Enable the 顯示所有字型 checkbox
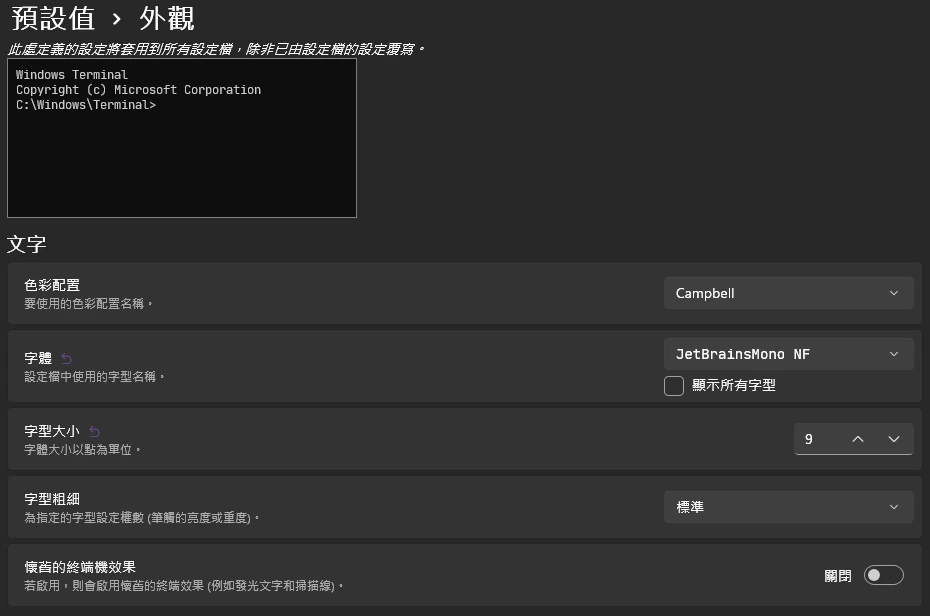Screen dimensions: 930x616 click(674, 386)
